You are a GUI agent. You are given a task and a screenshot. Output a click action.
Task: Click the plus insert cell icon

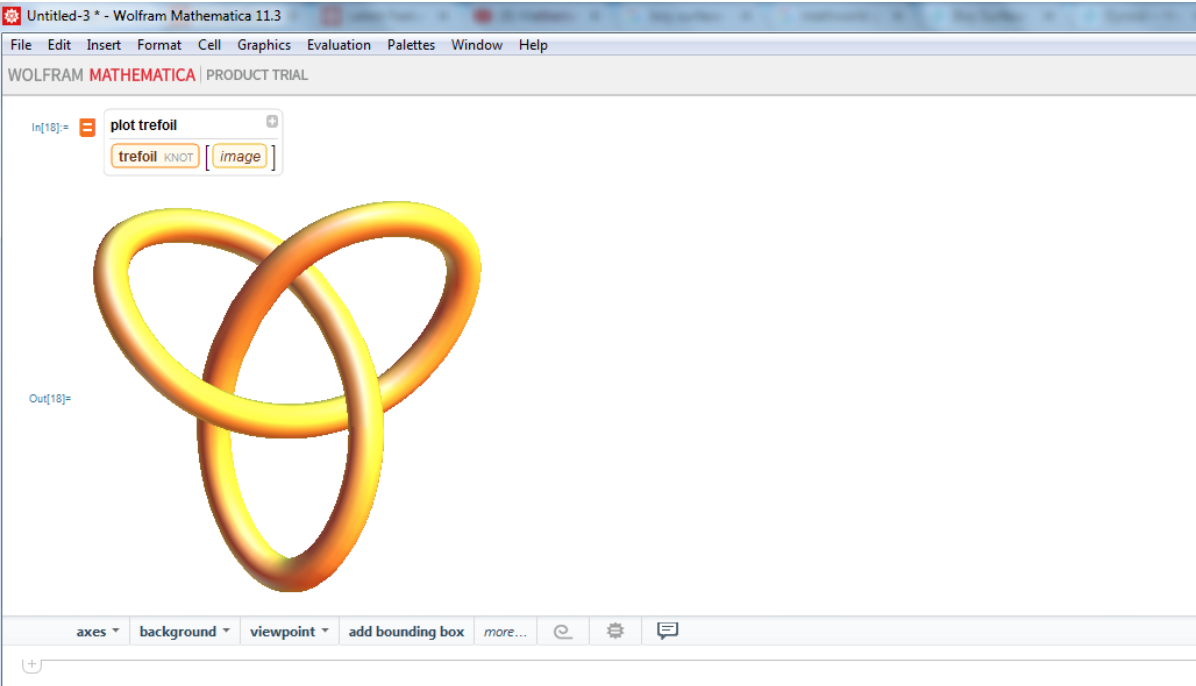(x=30, y=664)
